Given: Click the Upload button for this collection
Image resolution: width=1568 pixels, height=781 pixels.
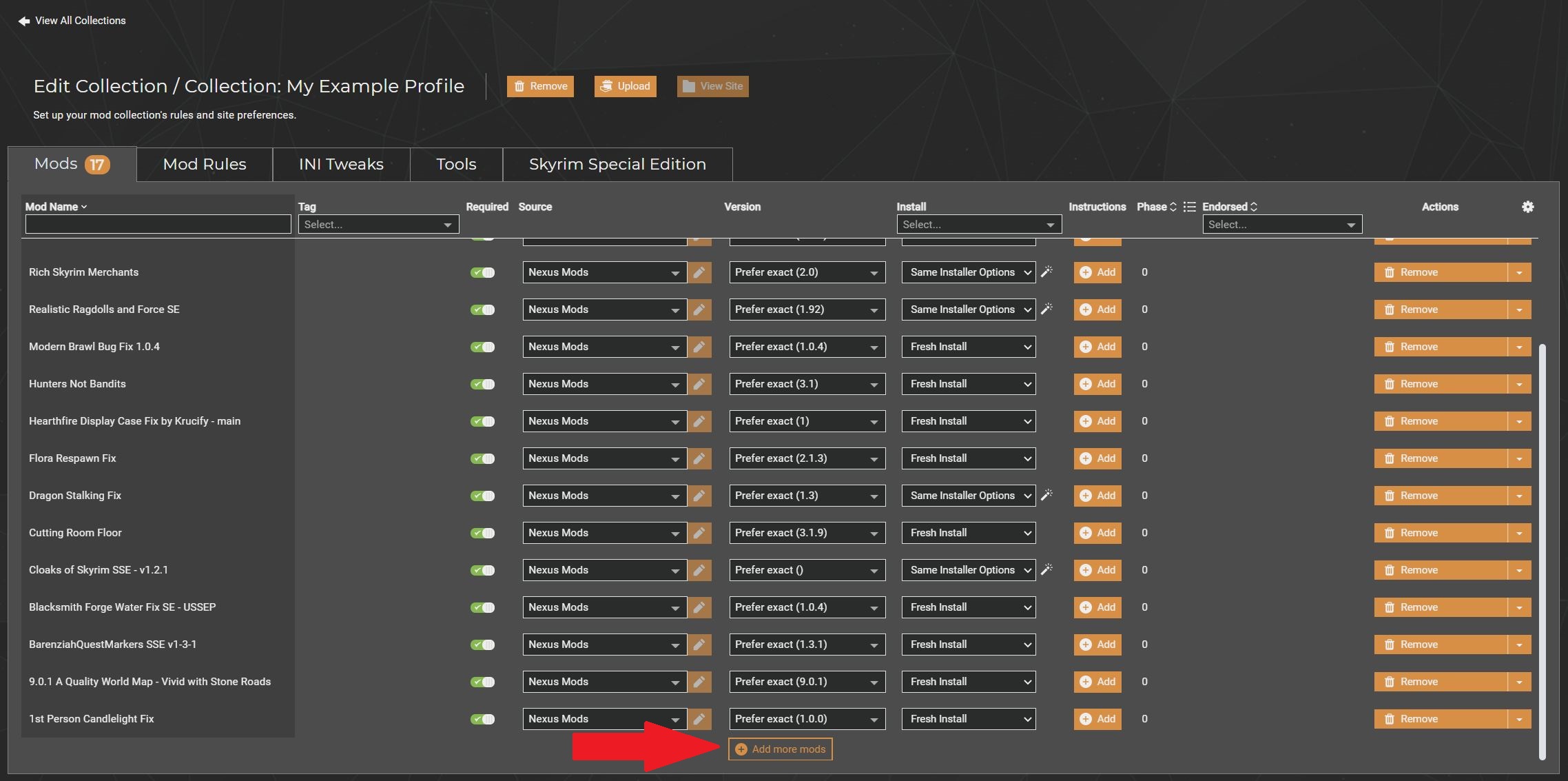Looking at the screenshot, I should [625, 86].
